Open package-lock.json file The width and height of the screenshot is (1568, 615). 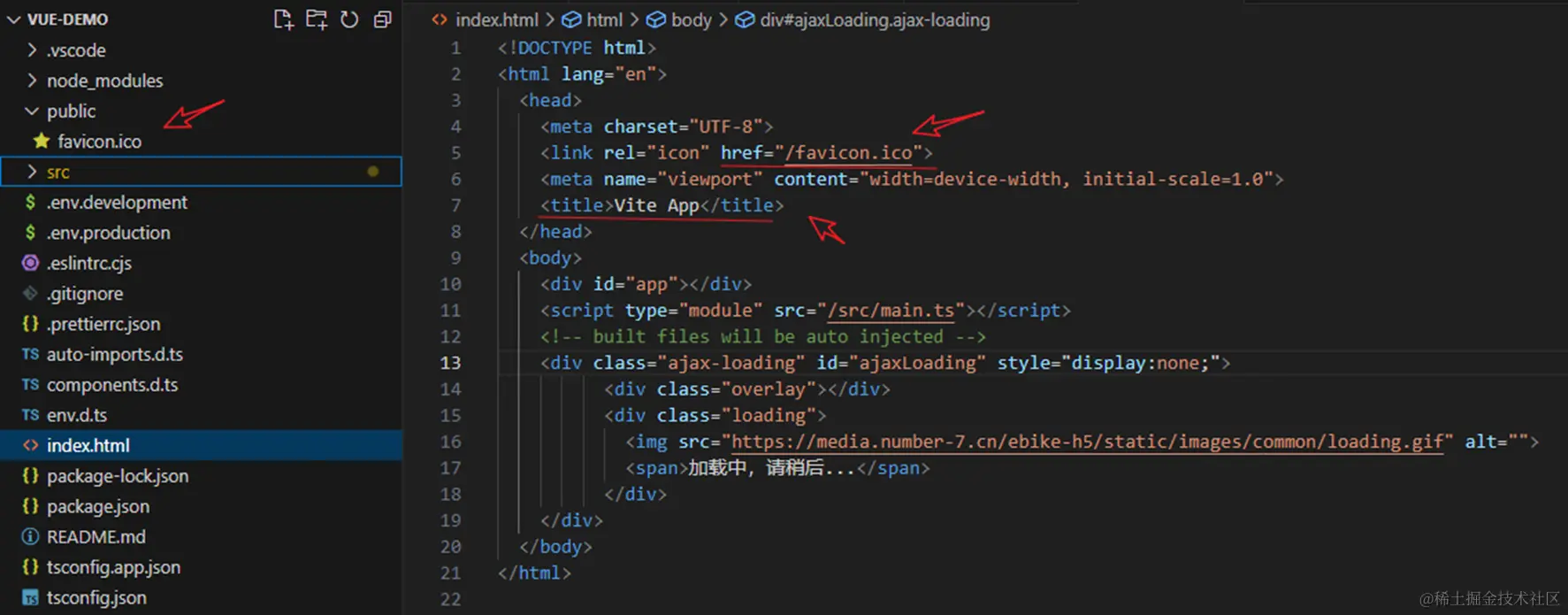[118, 476]
